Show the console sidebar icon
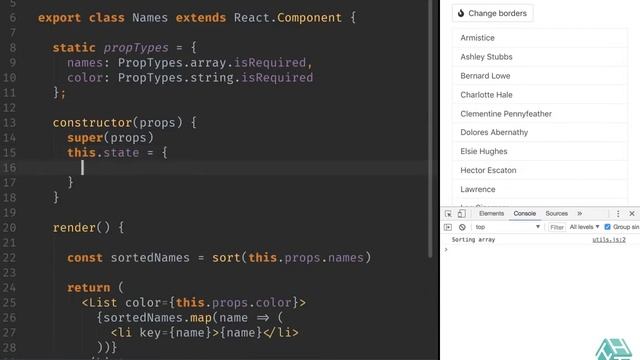 (448, 227)
